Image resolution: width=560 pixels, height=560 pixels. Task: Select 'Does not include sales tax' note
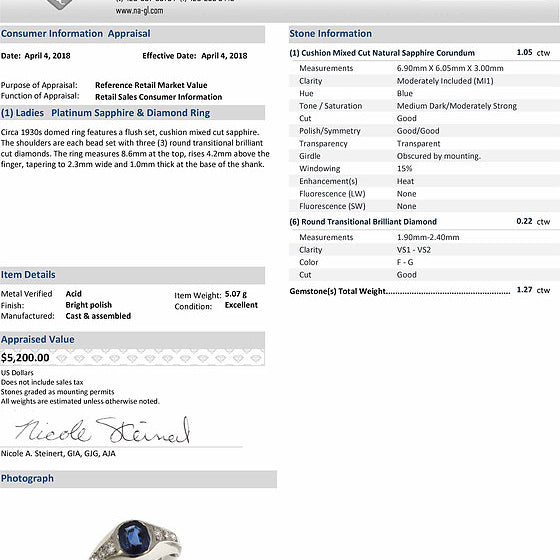coord(42,382)
